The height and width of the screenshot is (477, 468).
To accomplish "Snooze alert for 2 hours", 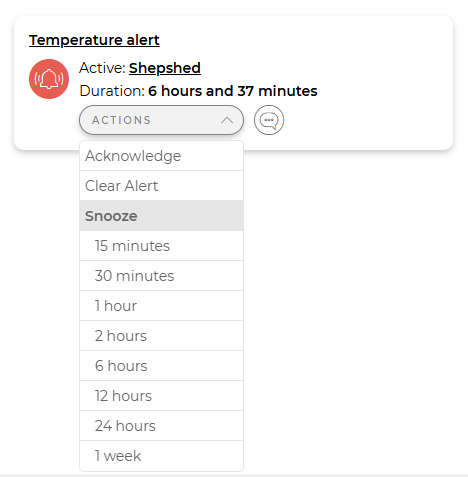I will (x=161, y=336).
